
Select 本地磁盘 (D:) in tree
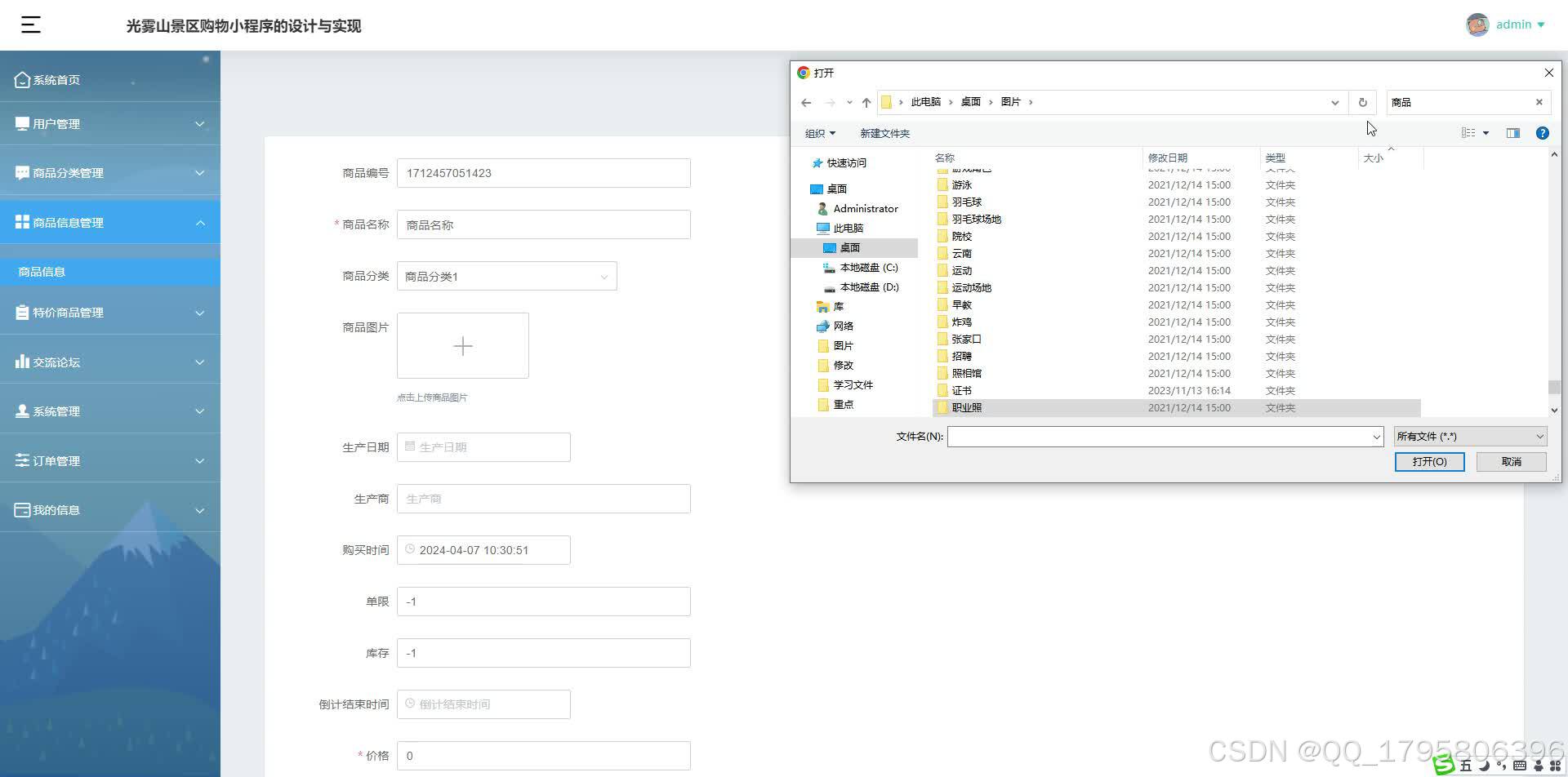[x=869, y=287]
